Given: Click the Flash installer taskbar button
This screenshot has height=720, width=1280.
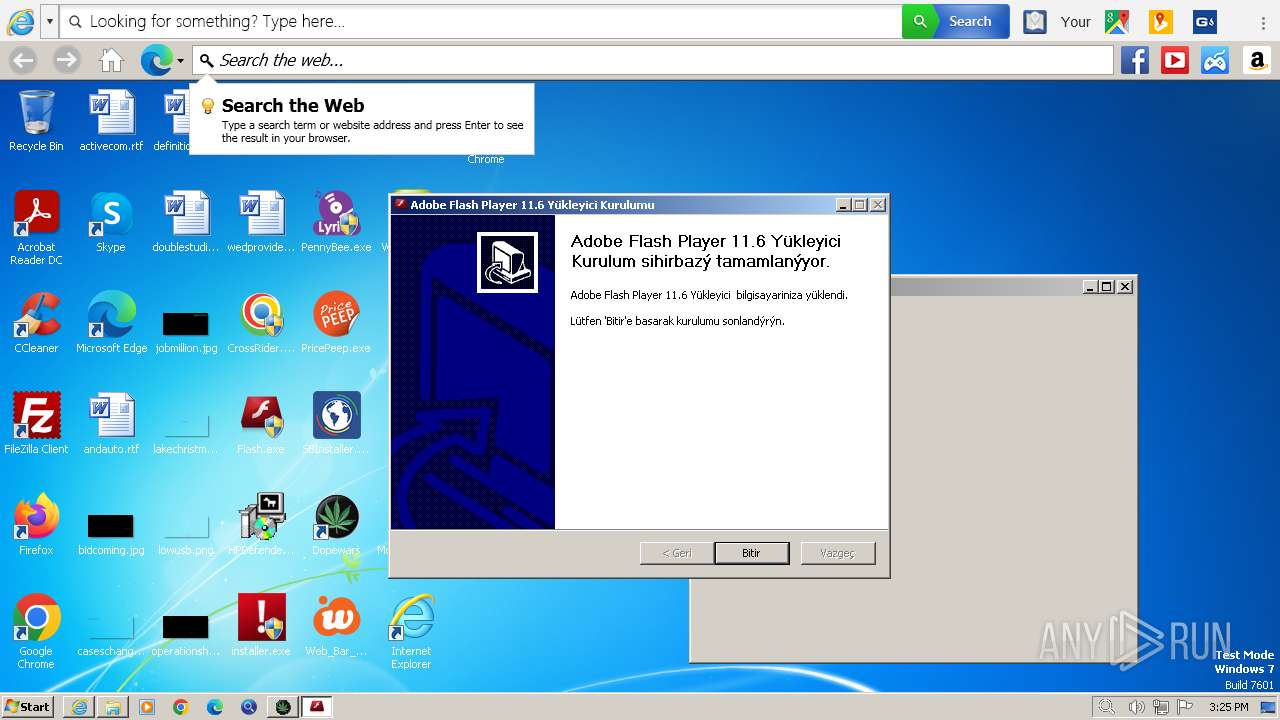Looking at the screenshot, I should coord(317,707).
